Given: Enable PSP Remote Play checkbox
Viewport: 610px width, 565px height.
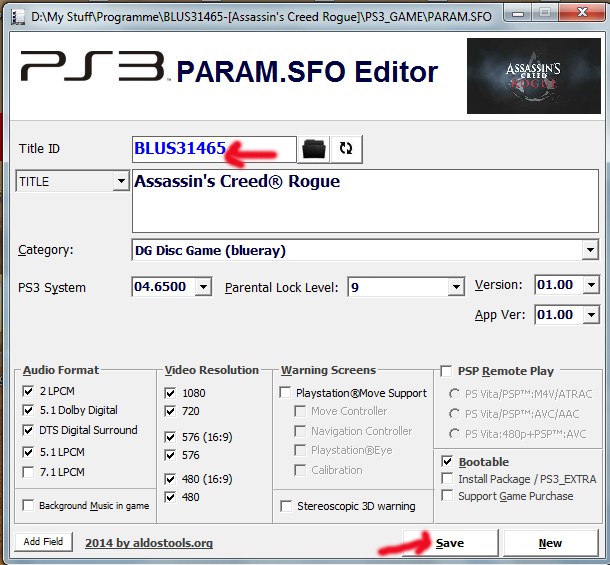Looking at the screenshot, I should coord(446,371).
